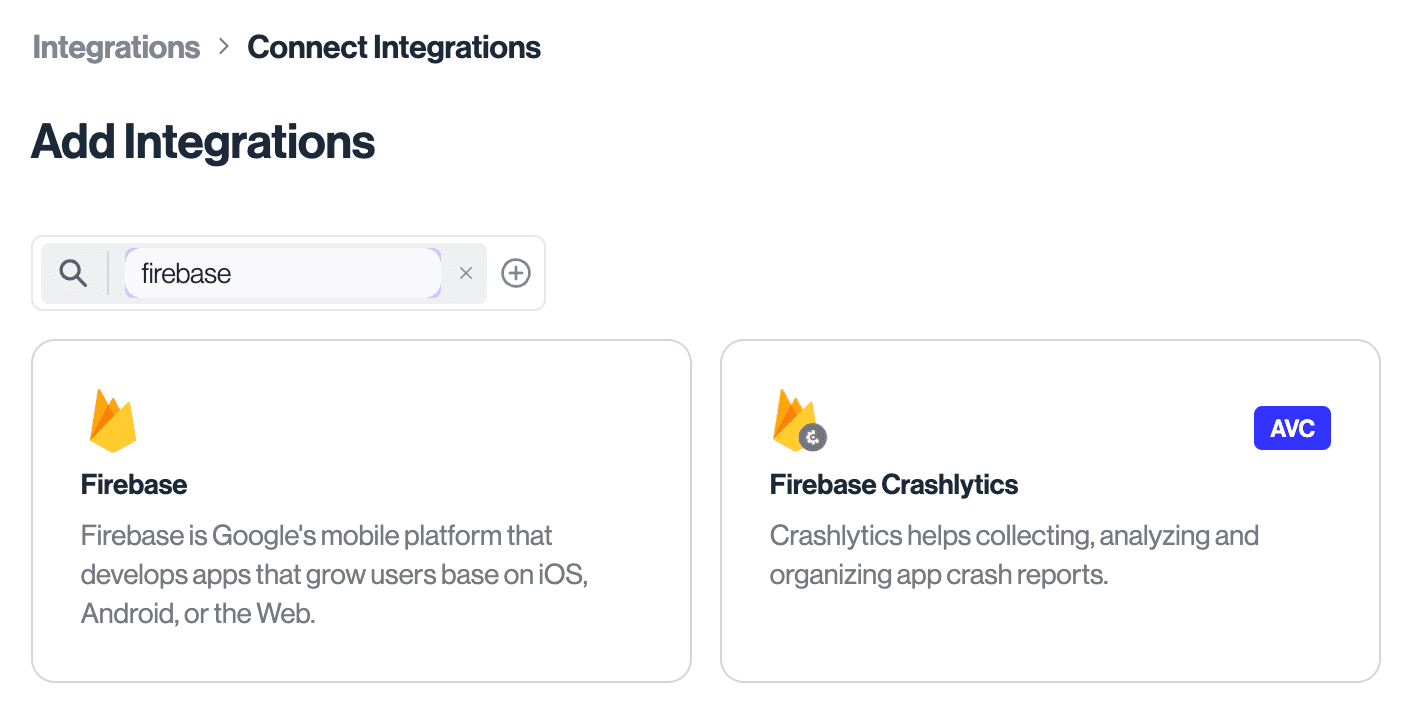This screenshot has height=712, width=1408.
Task: Click the AVC badge on Firebase Crashlytics
Action: pos(1292,427)
